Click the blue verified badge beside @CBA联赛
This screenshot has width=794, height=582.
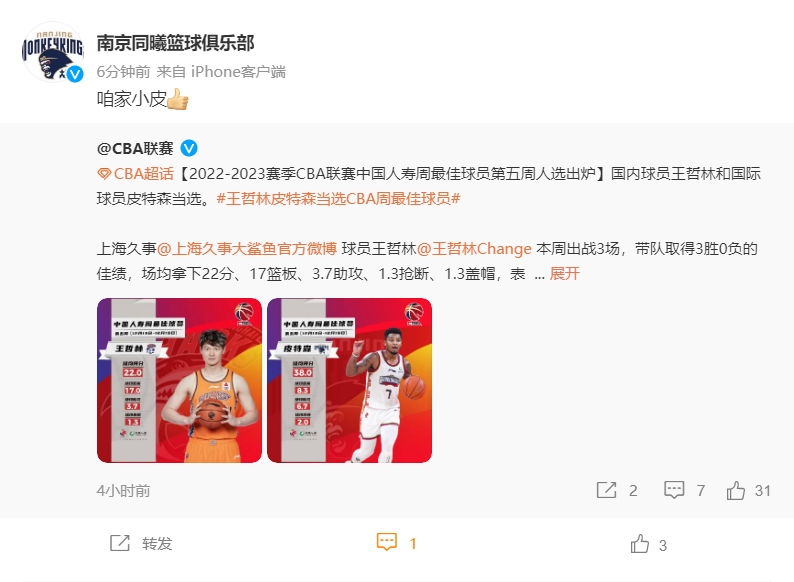point(189,148)
